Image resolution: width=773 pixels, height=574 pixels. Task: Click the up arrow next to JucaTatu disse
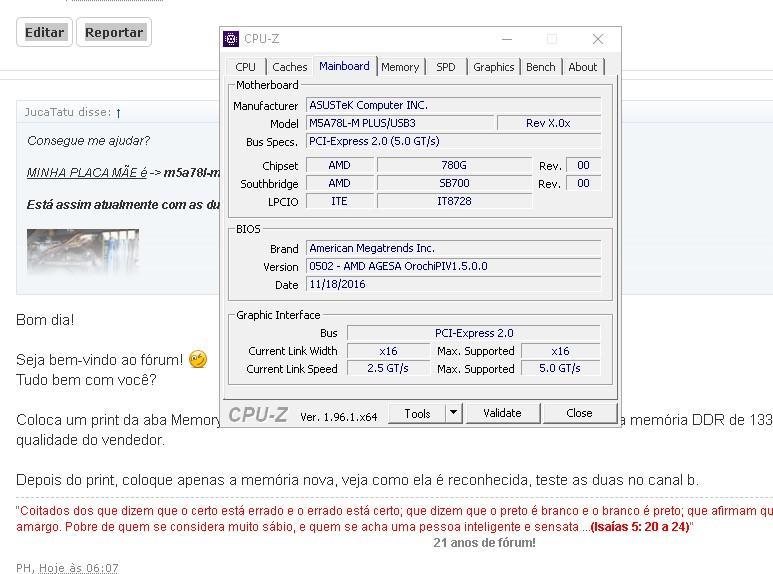click(x=118, y=113)
